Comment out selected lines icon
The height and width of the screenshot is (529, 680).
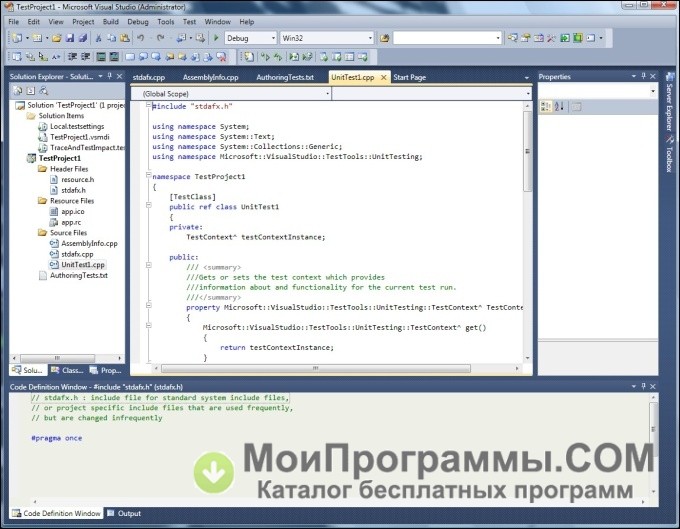point(101,56)
